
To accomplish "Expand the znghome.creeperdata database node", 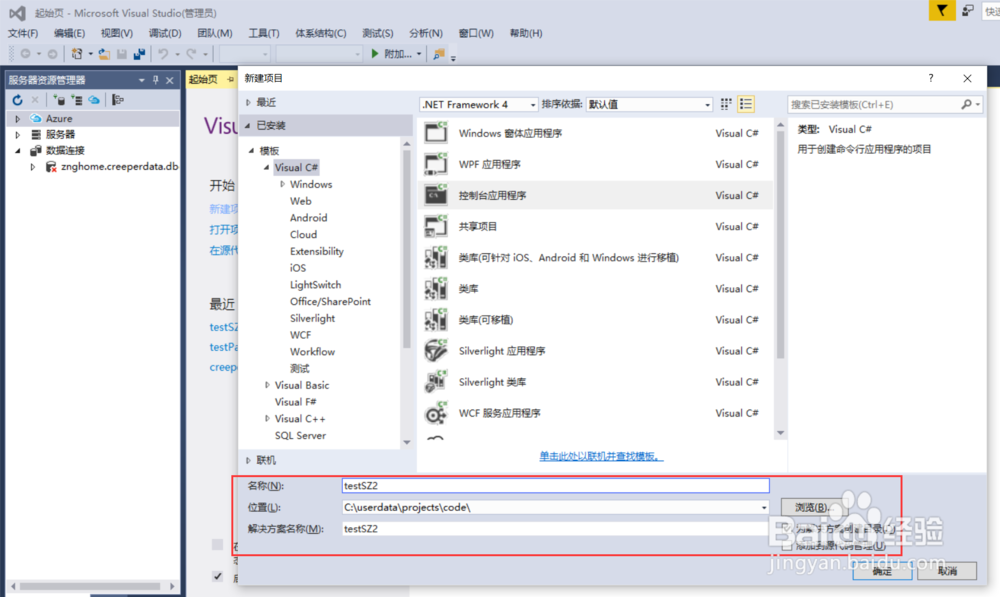I will tap(33, 166).
